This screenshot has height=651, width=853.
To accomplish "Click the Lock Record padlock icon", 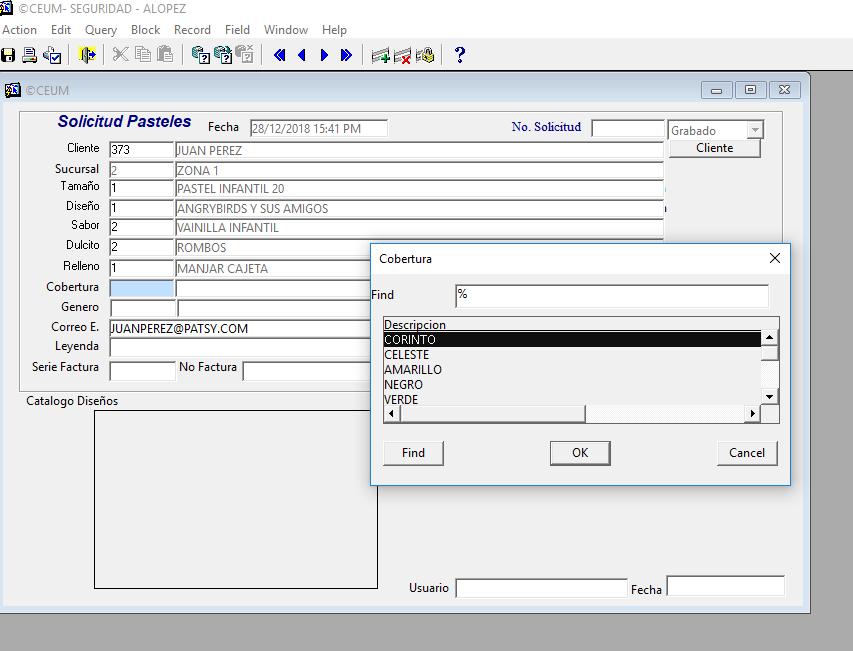I will click(x=425, y=55).
